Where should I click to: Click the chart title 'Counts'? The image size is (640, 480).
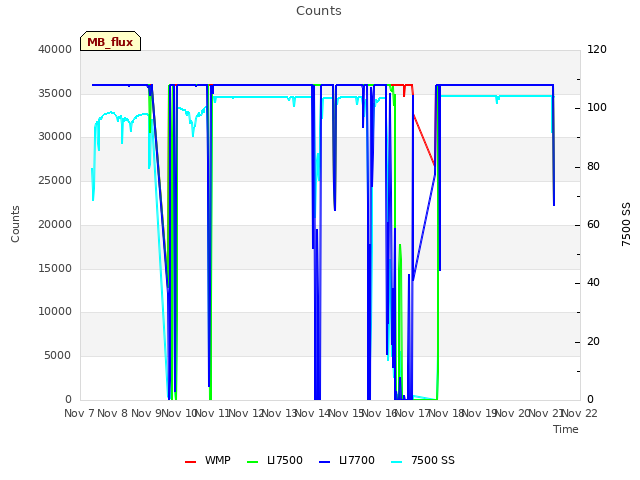[319, 11]
